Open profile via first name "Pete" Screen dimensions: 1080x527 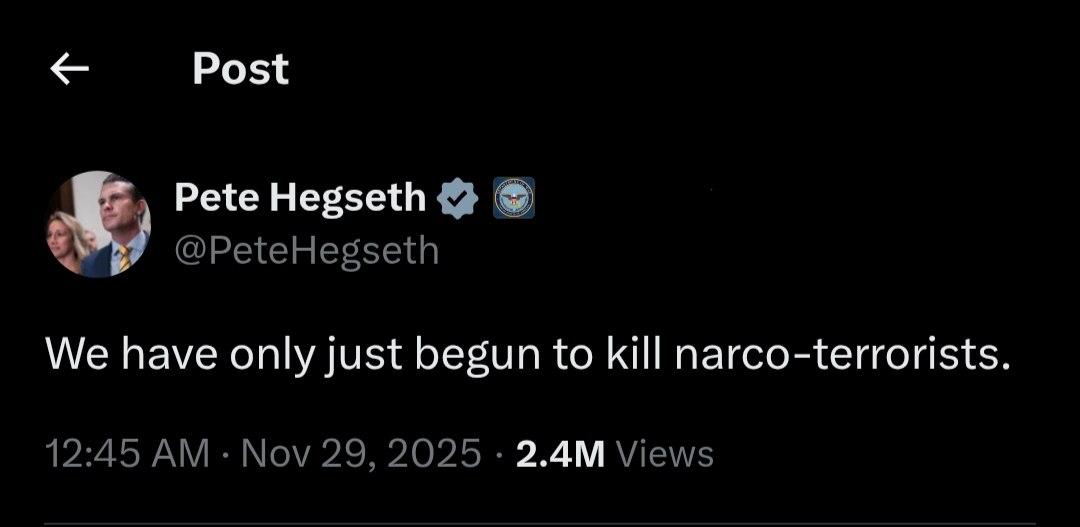(211, 198)
